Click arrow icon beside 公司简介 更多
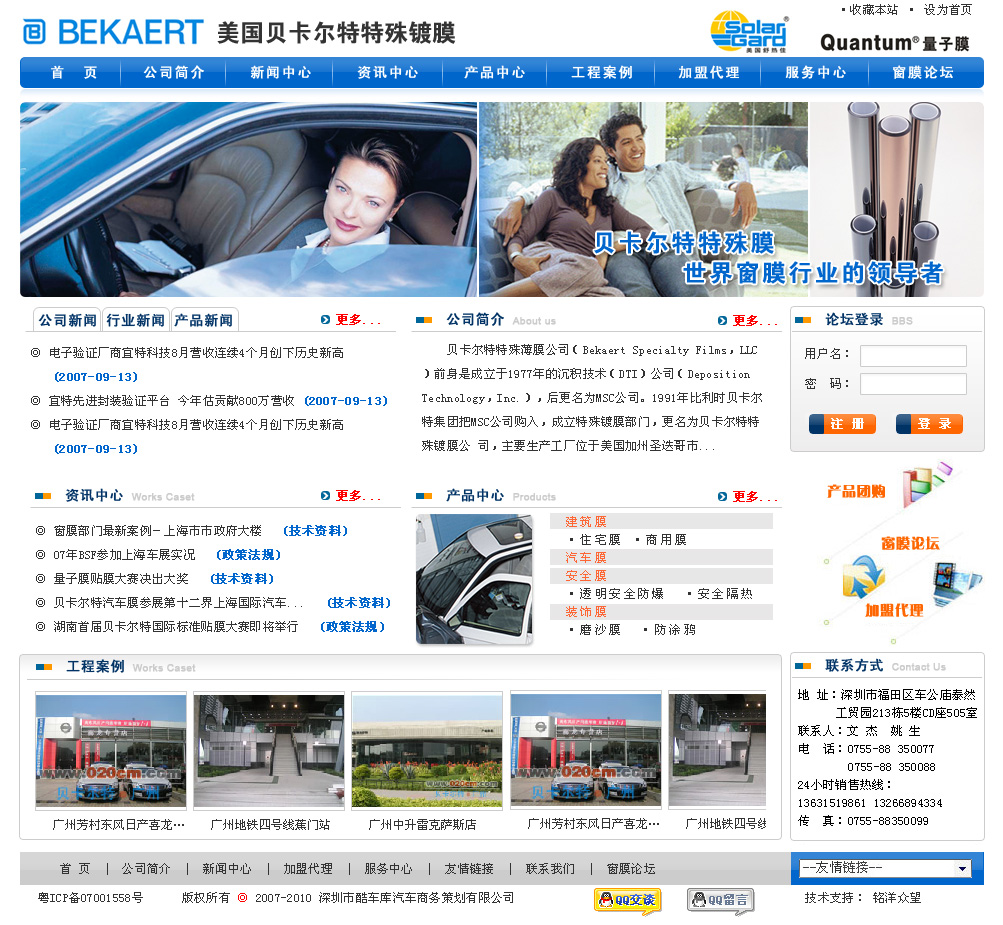1003x925 pixels. coord(722,320)
